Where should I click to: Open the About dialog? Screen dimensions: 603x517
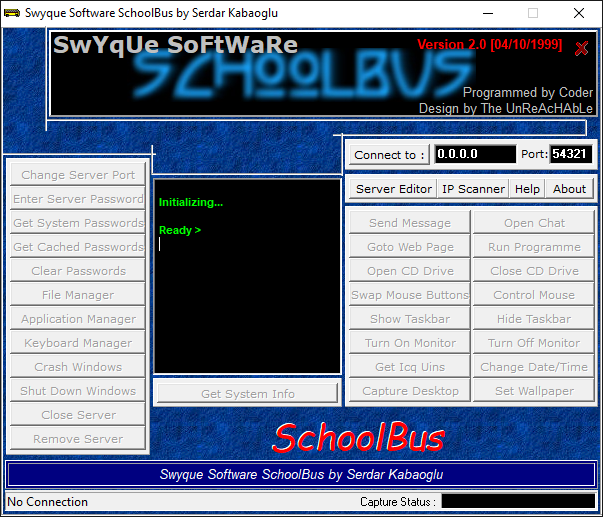click(x=569, y=189)
